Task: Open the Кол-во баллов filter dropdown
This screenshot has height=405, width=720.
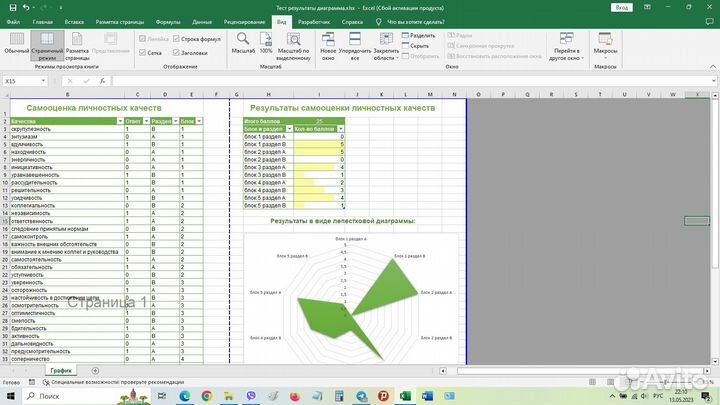Action: pos(341,129)
